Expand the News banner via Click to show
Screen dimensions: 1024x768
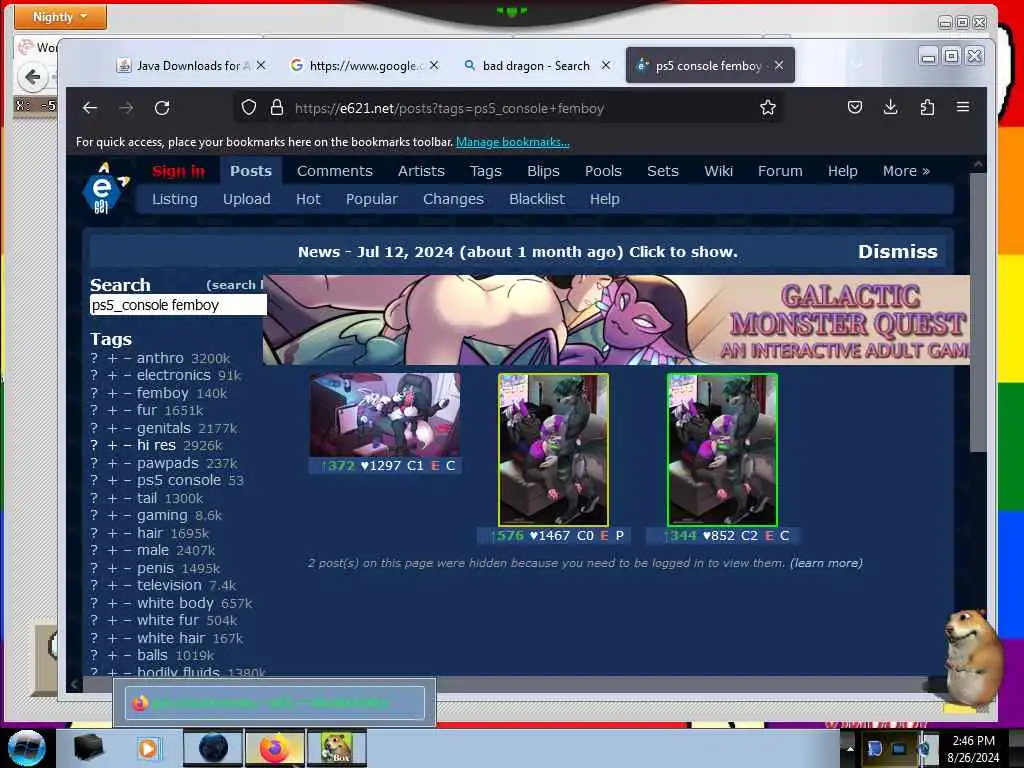coord(683,252)
